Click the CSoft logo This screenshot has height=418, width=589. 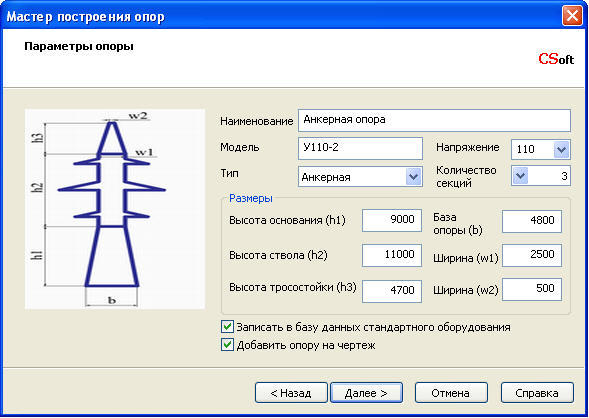(x=556, y=59)
